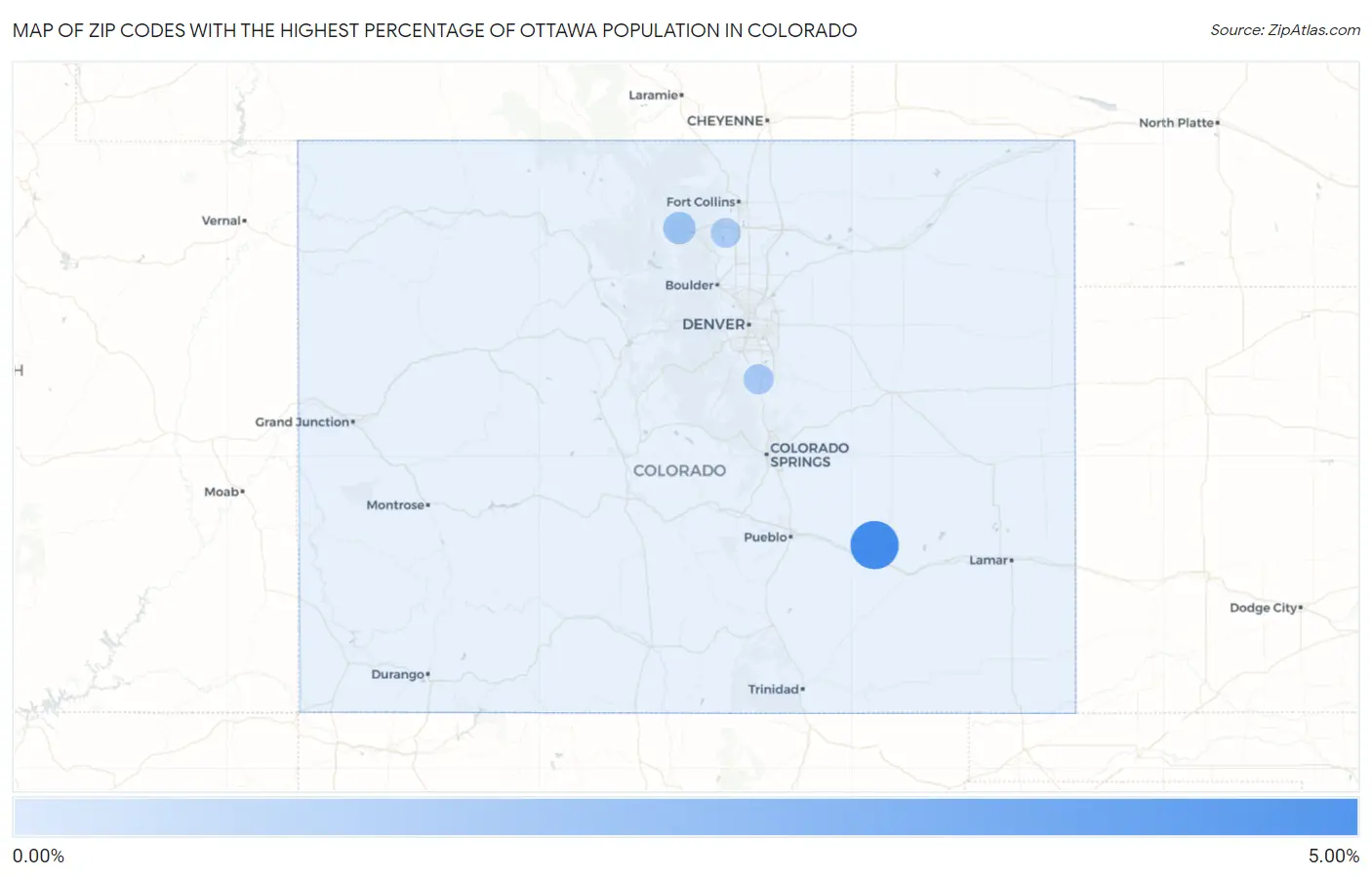Click the Boulder city label

pos(689,285)
